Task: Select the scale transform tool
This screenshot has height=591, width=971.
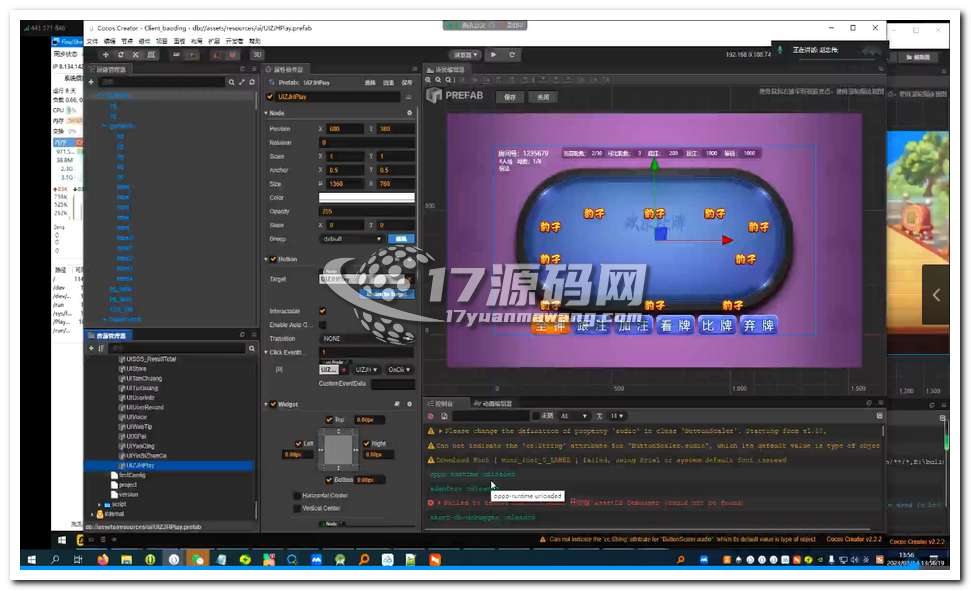Action: pyautogui.click(x=136, y=55)
